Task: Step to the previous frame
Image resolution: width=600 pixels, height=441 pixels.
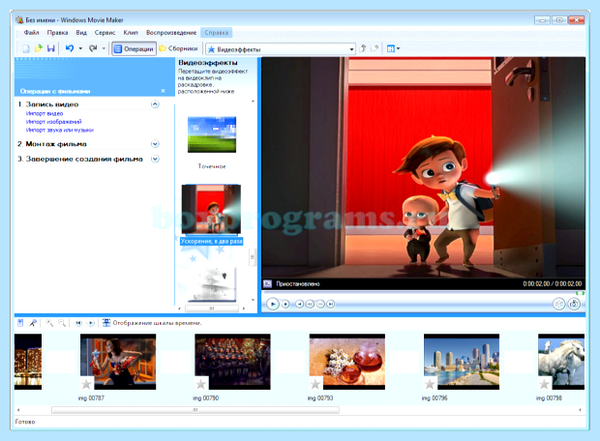Action: (x=310, y=304)
